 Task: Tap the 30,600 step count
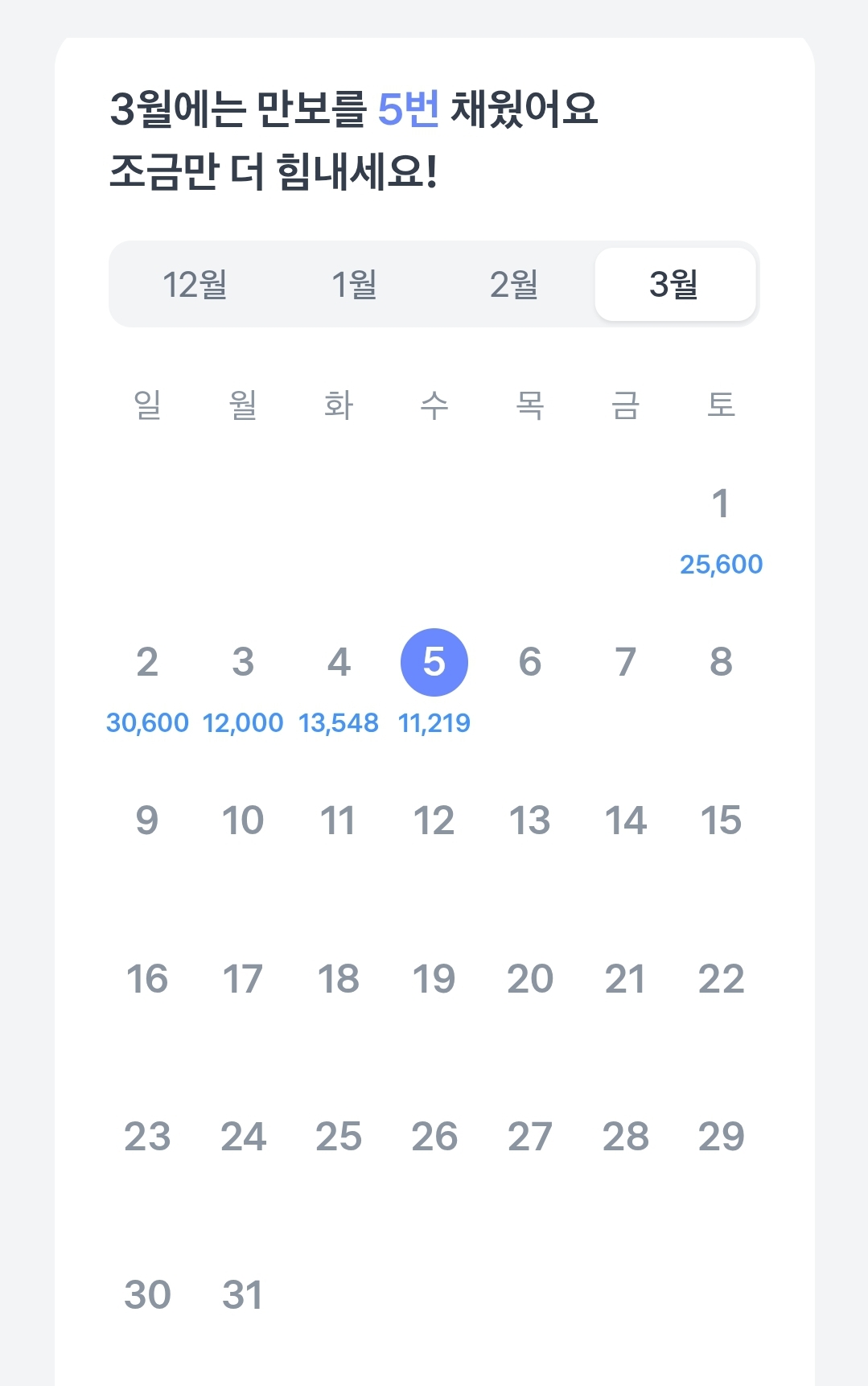click(x=147, y=722)
